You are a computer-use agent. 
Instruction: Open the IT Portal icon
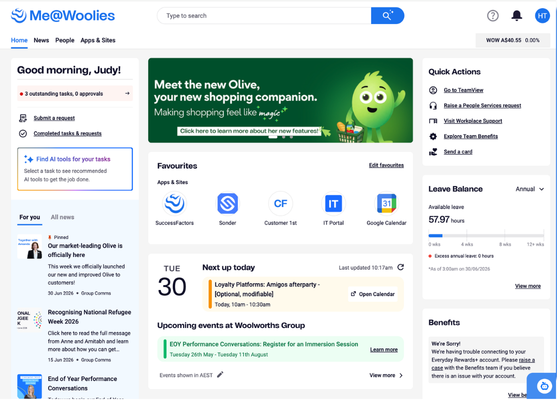coord(333,204)
